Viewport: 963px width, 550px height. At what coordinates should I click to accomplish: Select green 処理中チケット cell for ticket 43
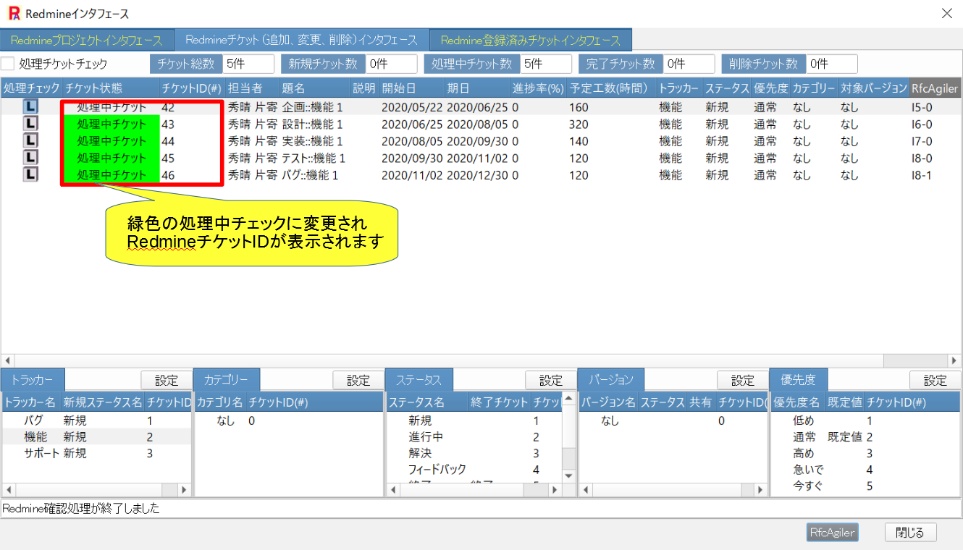click(x=111, y=124)
